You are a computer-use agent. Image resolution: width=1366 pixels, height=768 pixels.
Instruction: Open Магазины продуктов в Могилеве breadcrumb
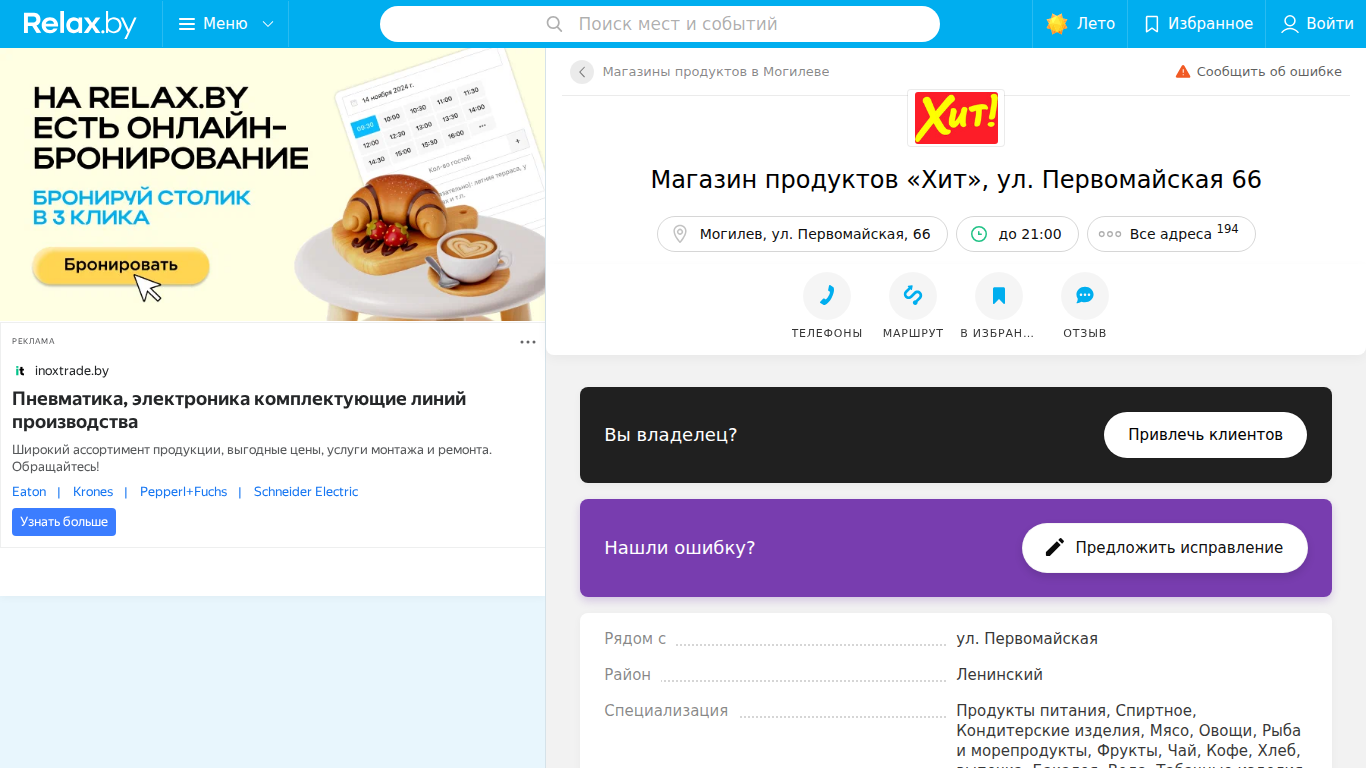point(716,72)
